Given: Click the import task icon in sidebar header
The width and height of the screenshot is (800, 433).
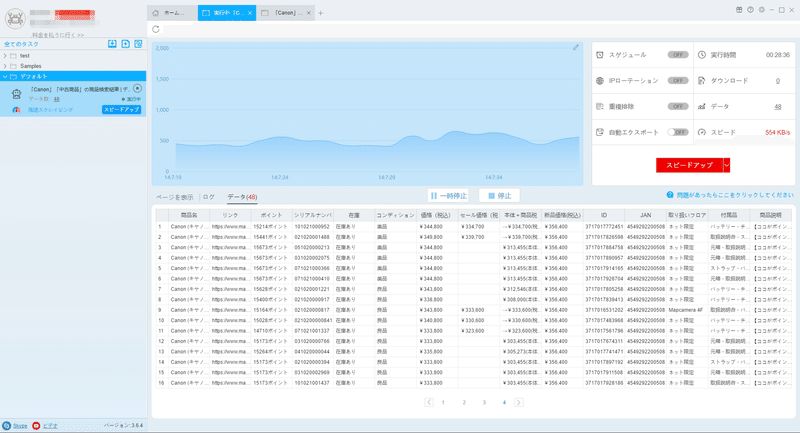Looking at the screenshot, I should point(112,44).
